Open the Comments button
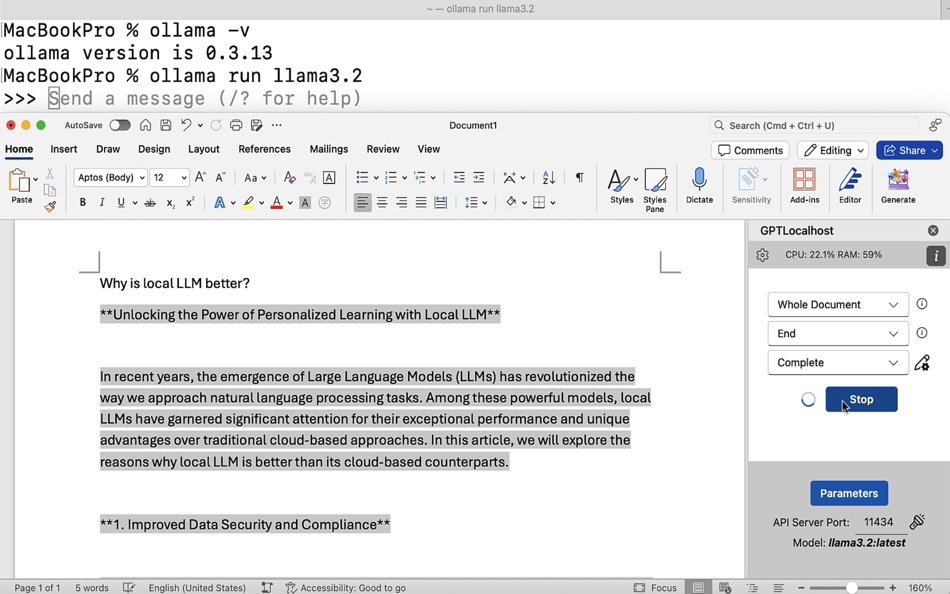950x594 pixels. [750, 150]
